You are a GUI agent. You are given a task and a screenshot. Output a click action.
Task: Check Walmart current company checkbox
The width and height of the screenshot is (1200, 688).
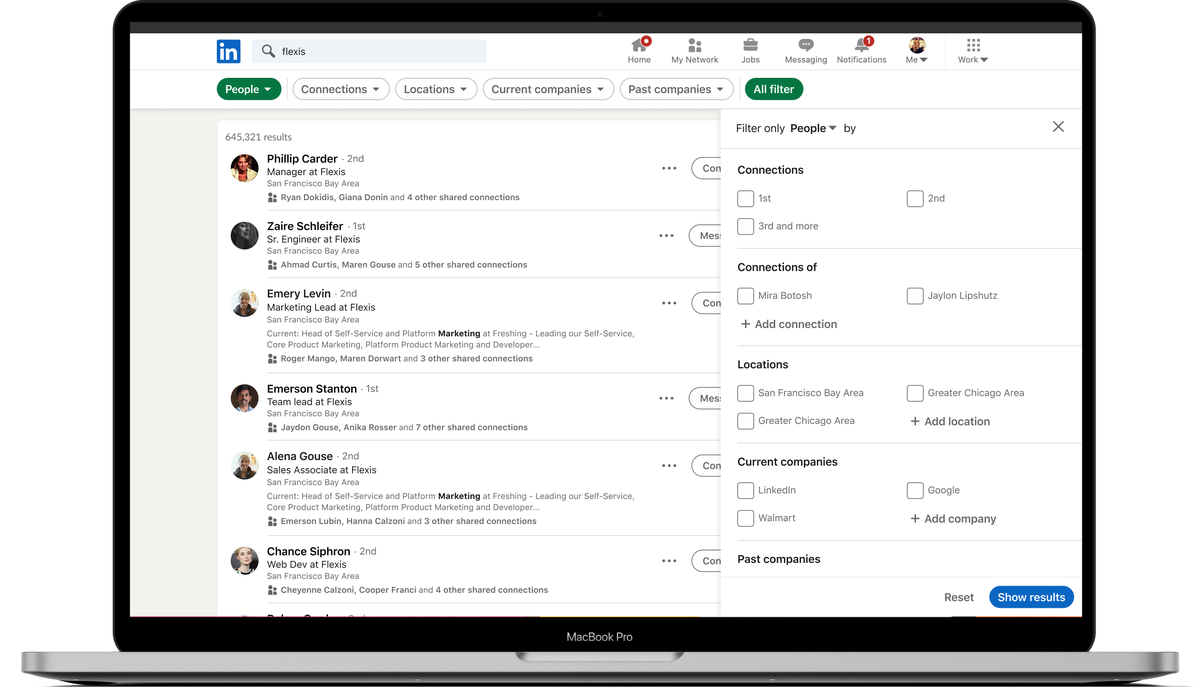pyautogui.click(x=745, y=518)
